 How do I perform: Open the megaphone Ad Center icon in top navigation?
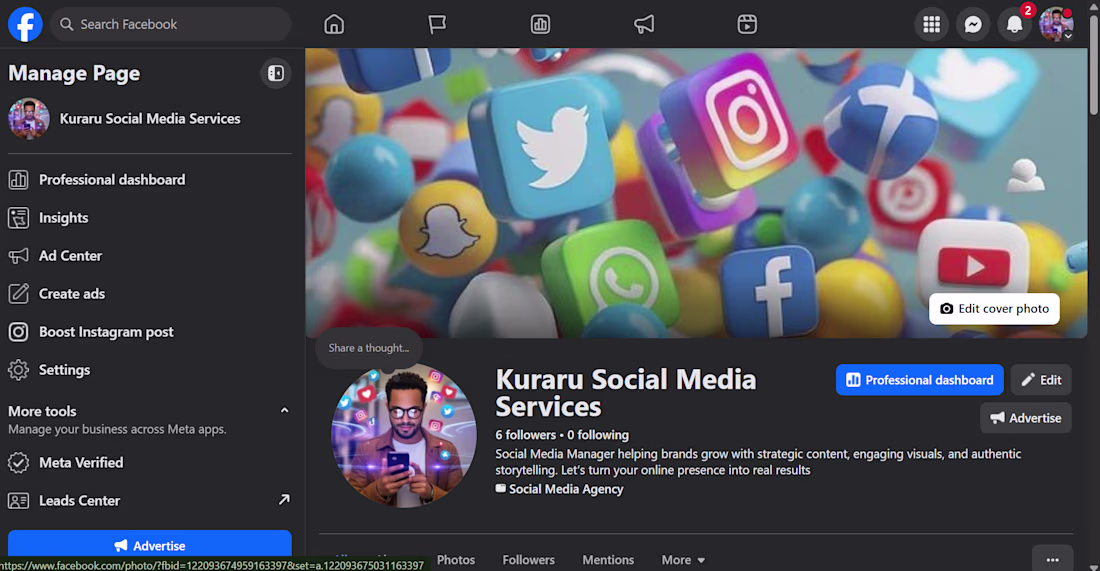click(x=644, y=25)
